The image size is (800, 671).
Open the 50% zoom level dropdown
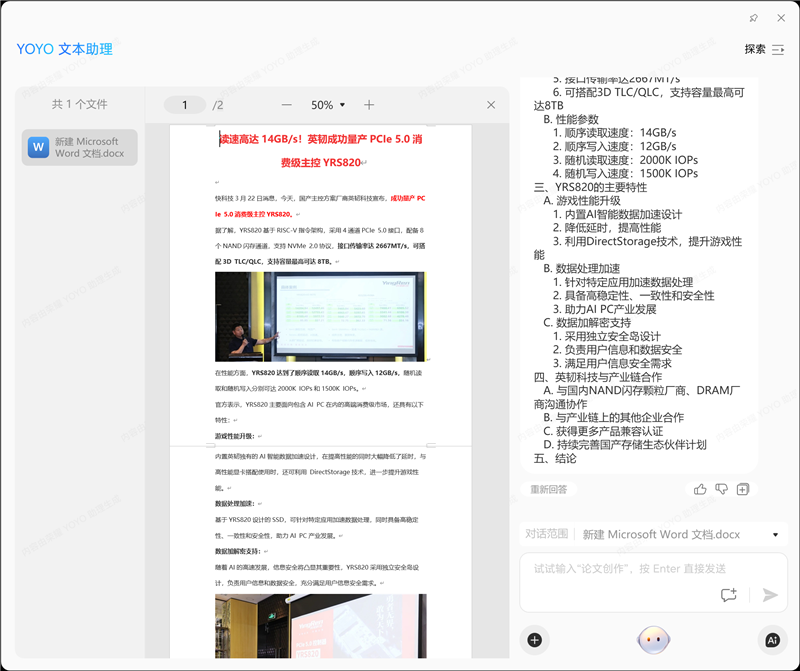click(328, 105)
